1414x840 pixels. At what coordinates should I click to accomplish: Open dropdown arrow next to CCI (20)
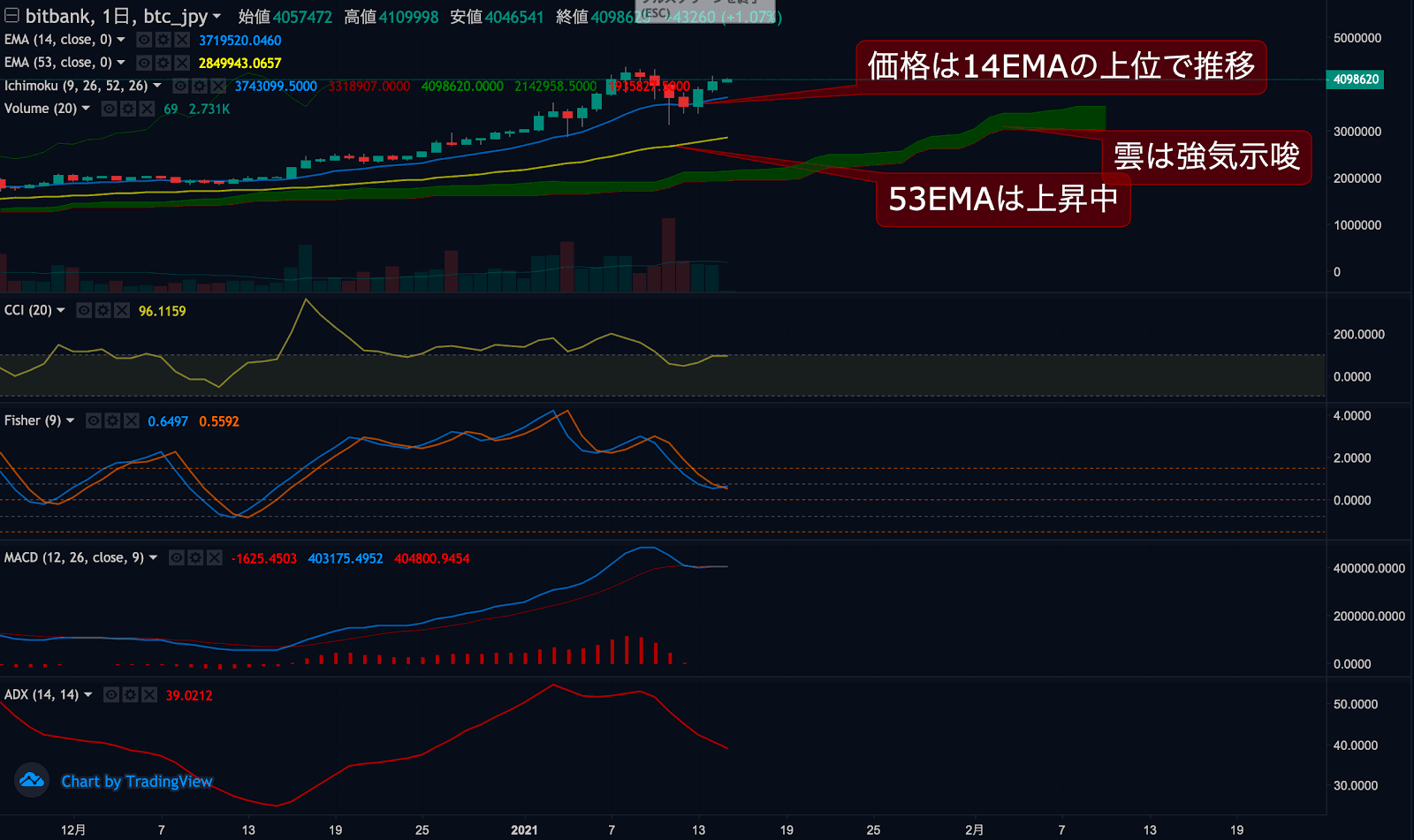(x=61, y=311)
